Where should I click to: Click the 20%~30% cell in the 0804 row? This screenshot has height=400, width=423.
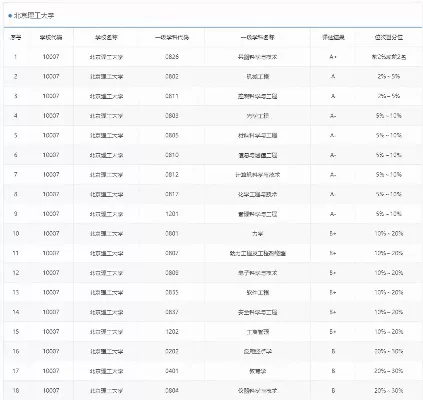tap(389, 391)
